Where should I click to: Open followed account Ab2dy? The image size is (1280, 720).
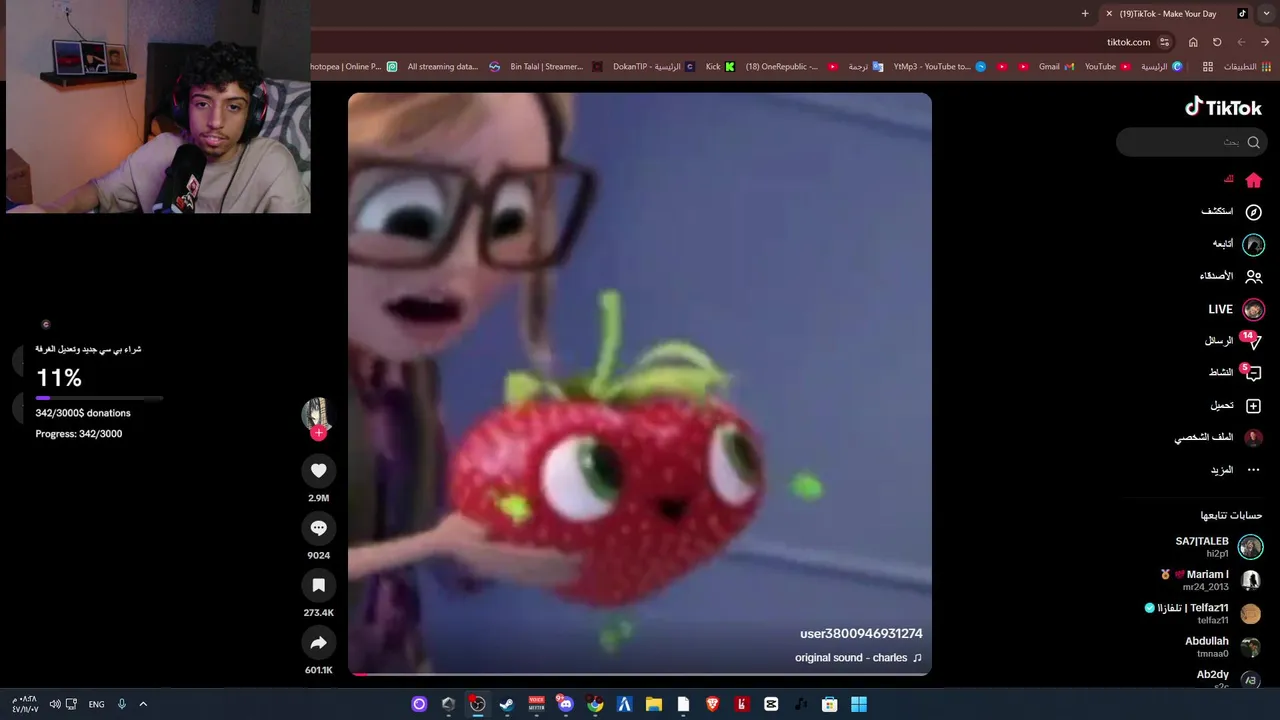click(1228, 679)
